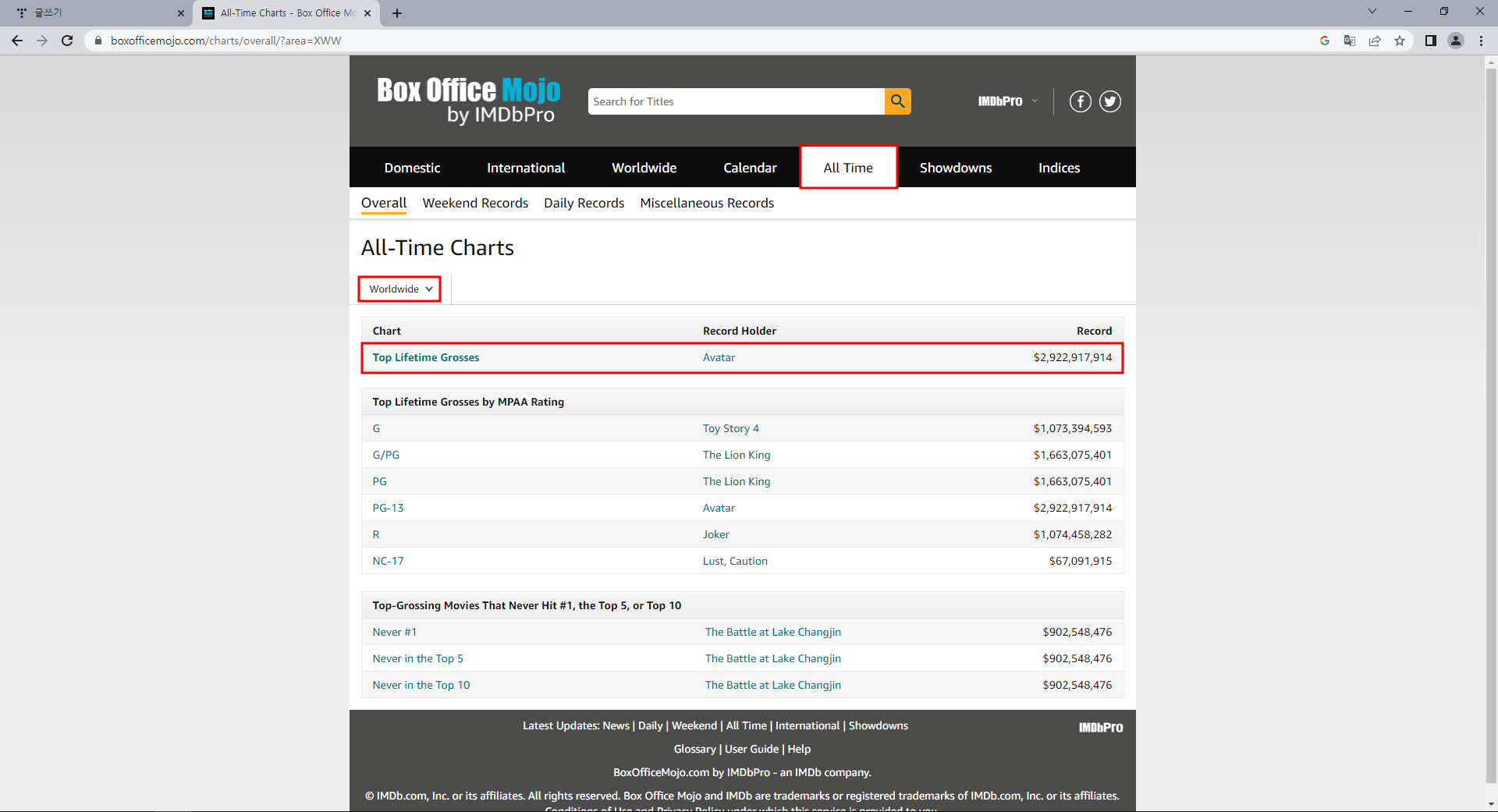
Task: Close the first browser tab
Action: click(181, 13)
